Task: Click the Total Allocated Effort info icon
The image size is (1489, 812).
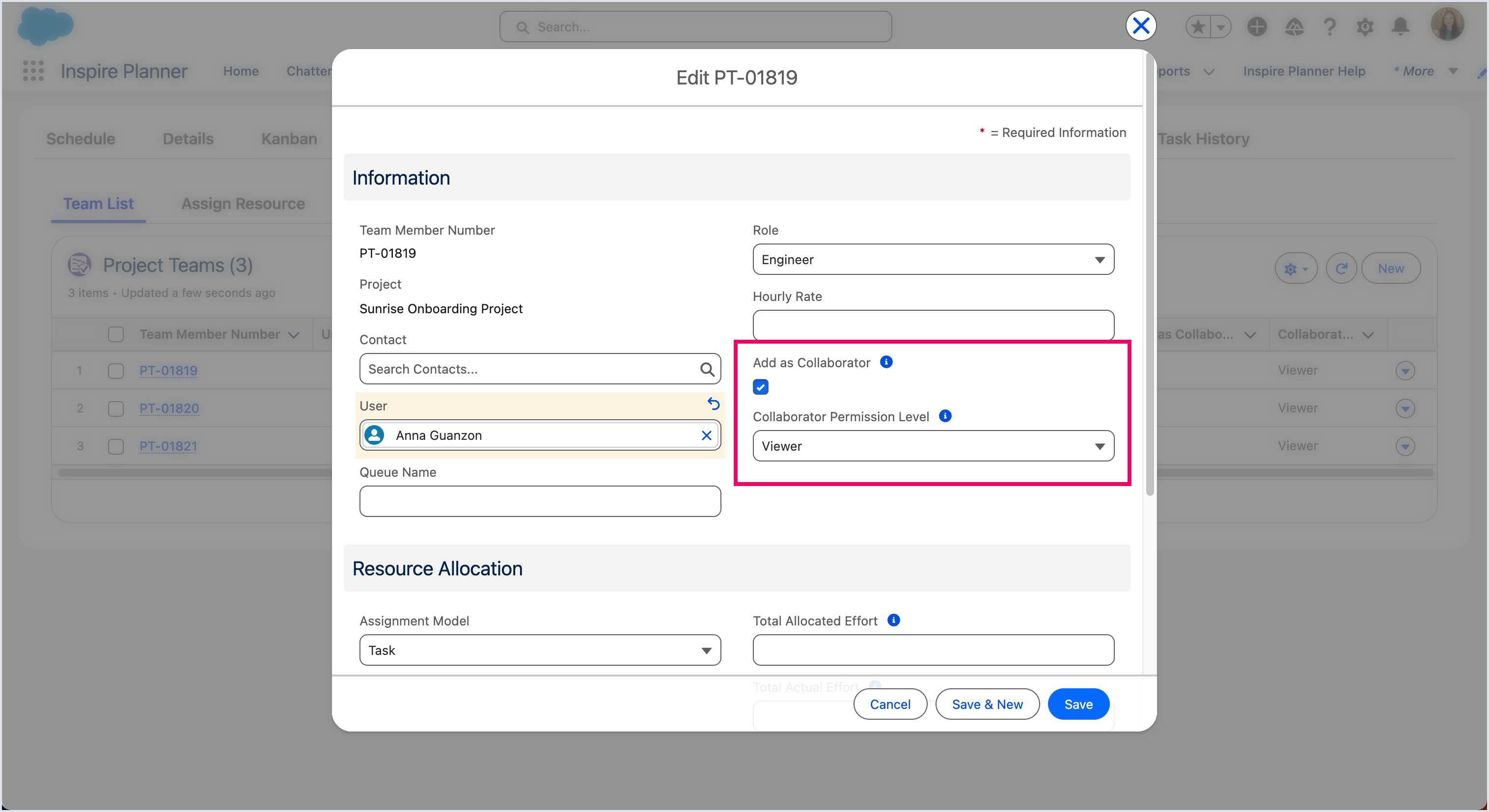Action: tap(894, 620)
